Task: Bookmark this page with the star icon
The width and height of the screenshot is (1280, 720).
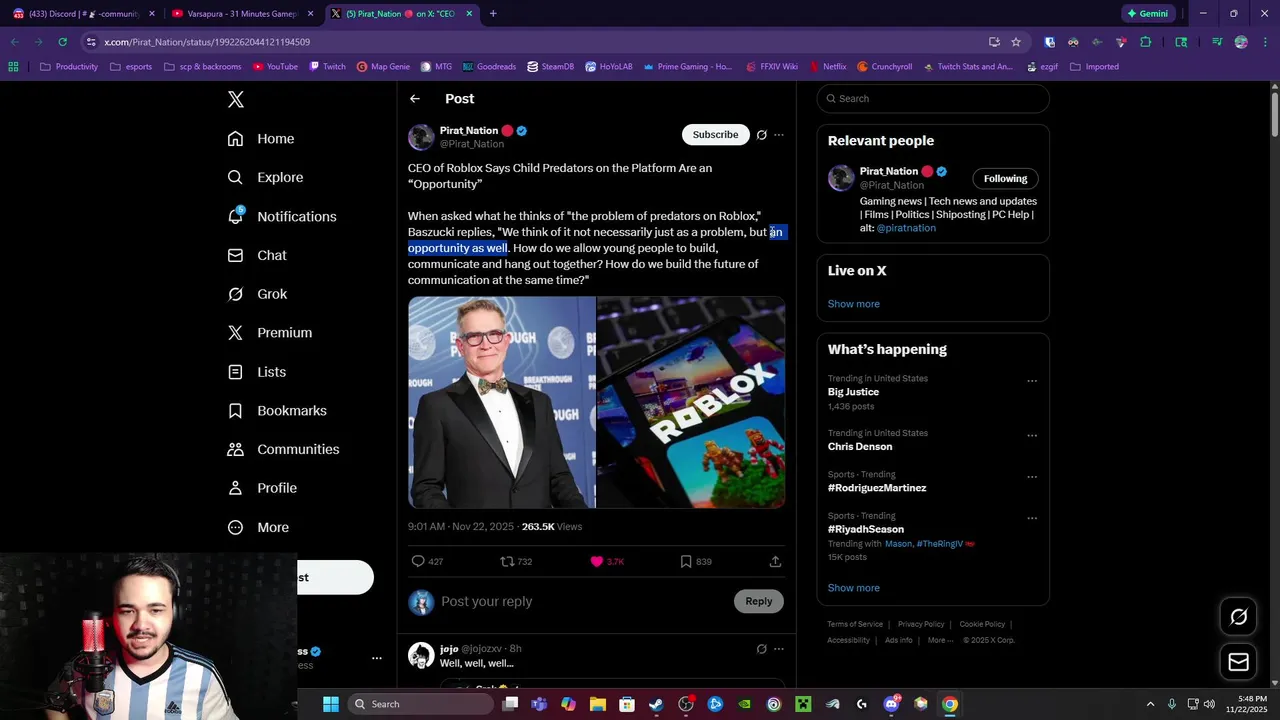Action: click(x=1016, y=42)
